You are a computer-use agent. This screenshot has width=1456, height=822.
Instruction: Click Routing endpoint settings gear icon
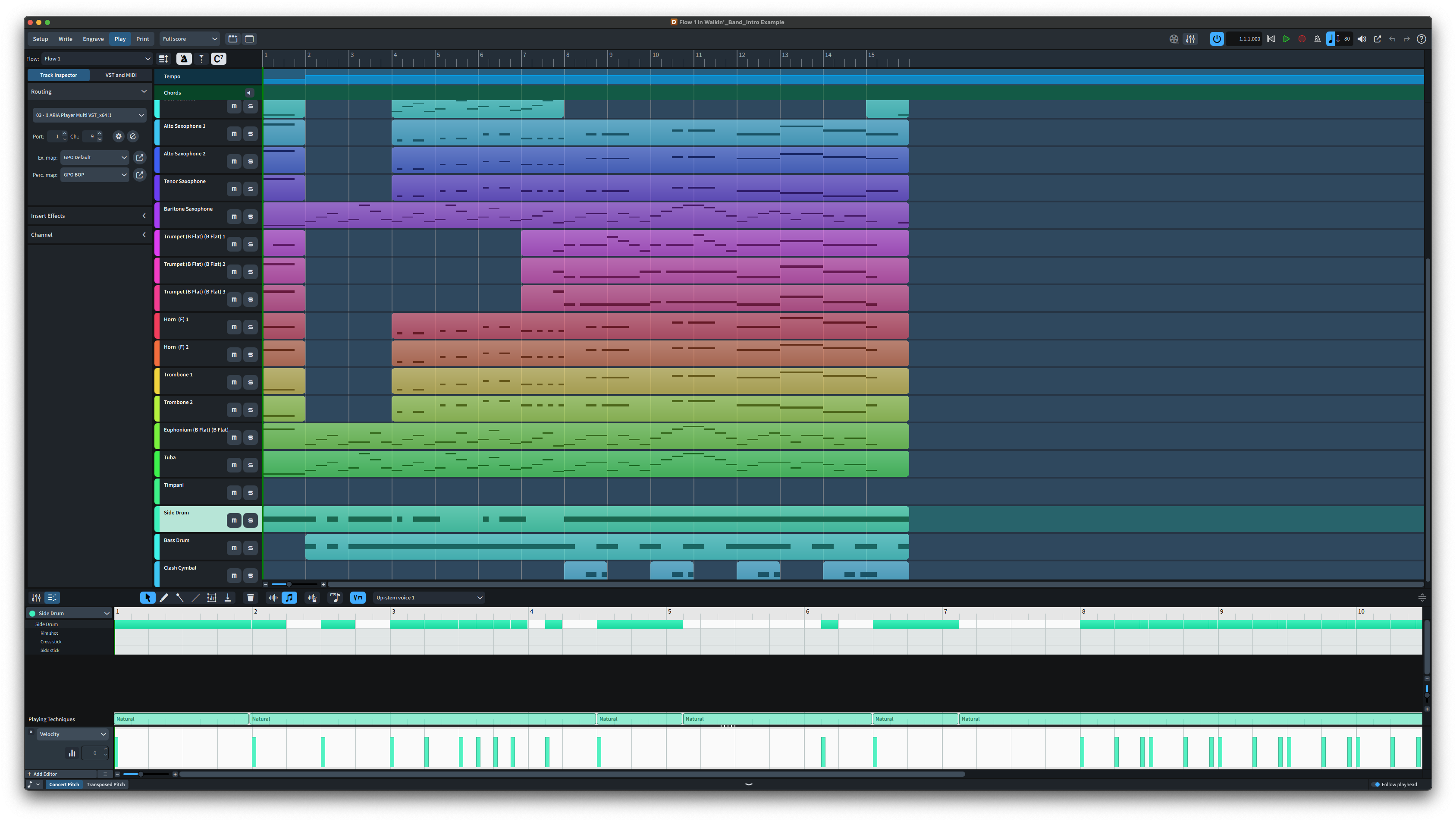click(118, 136)
